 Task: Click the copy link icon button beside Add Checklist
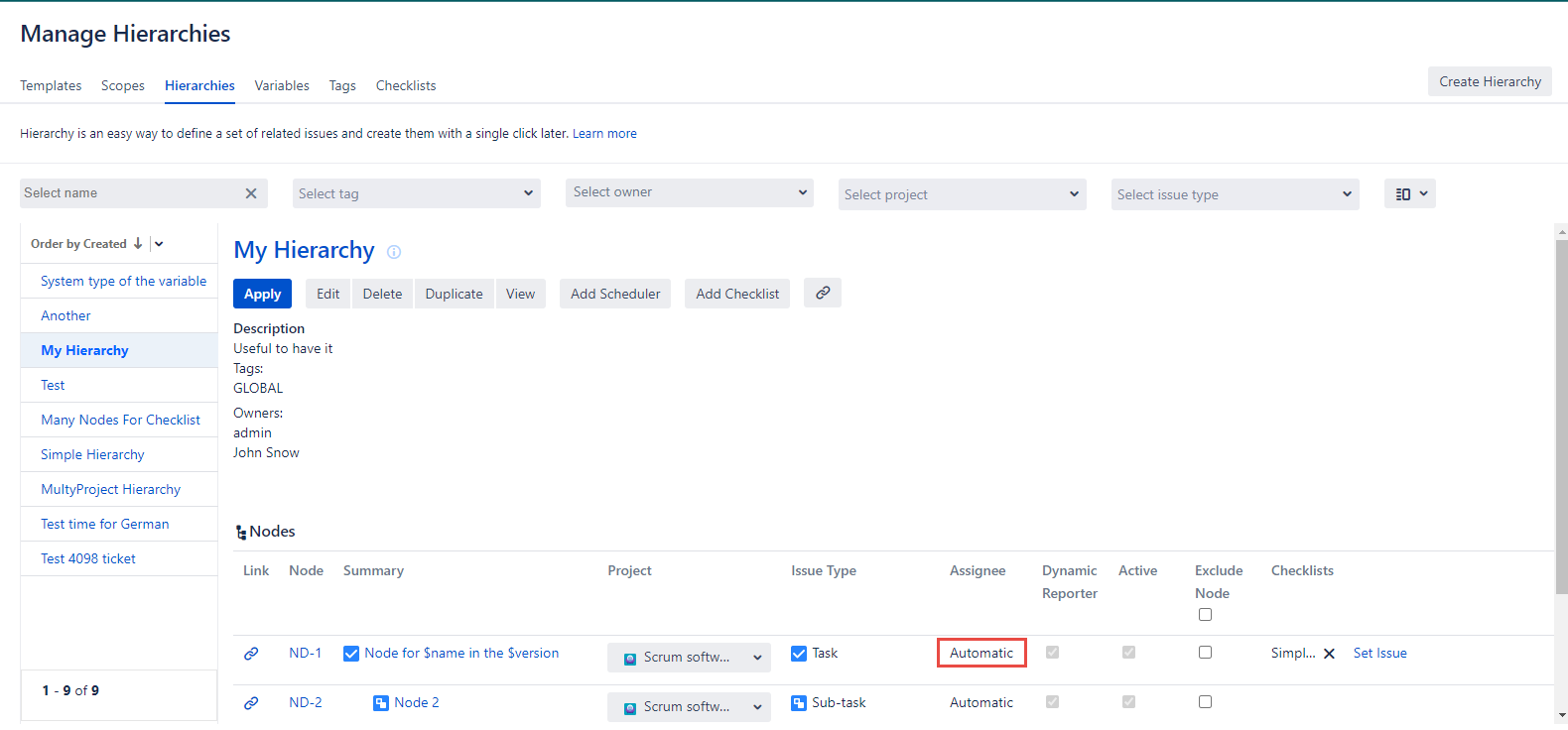click(x=822, y=294)
